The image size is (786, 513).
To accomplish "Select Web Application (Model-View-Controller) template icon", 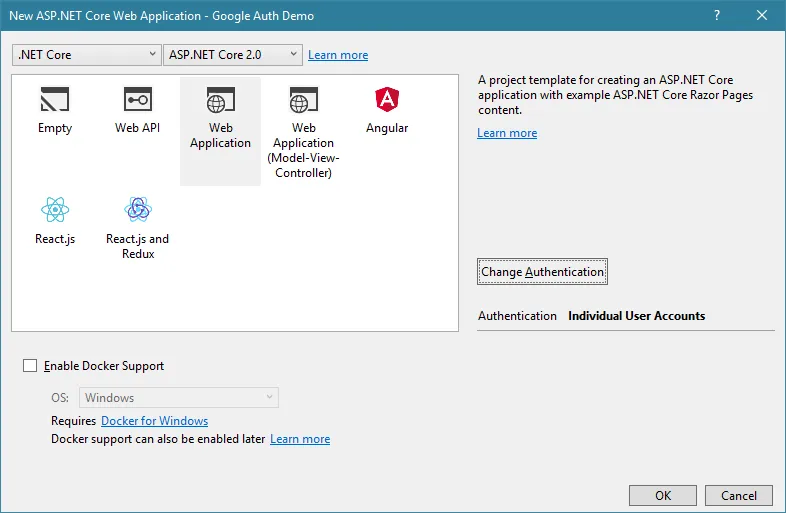I will click(x=303, y=99).
